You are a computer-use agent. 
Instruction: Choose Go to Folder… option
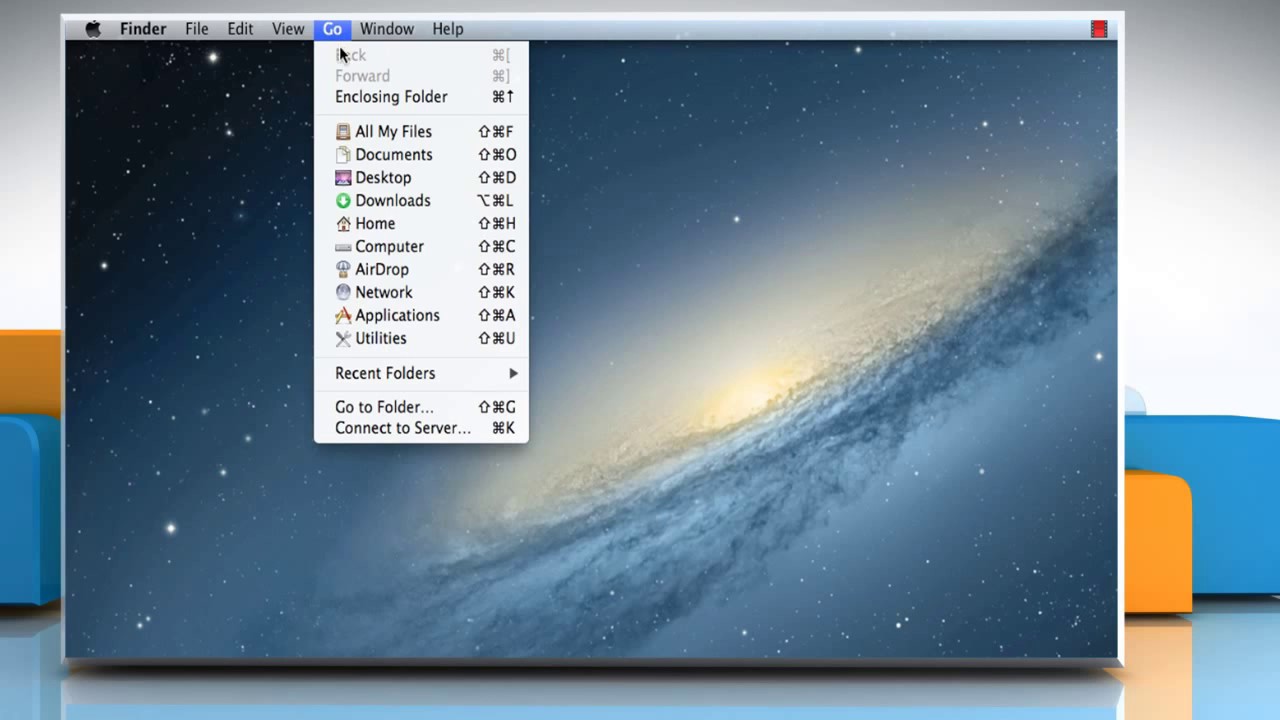click(421, 407)
